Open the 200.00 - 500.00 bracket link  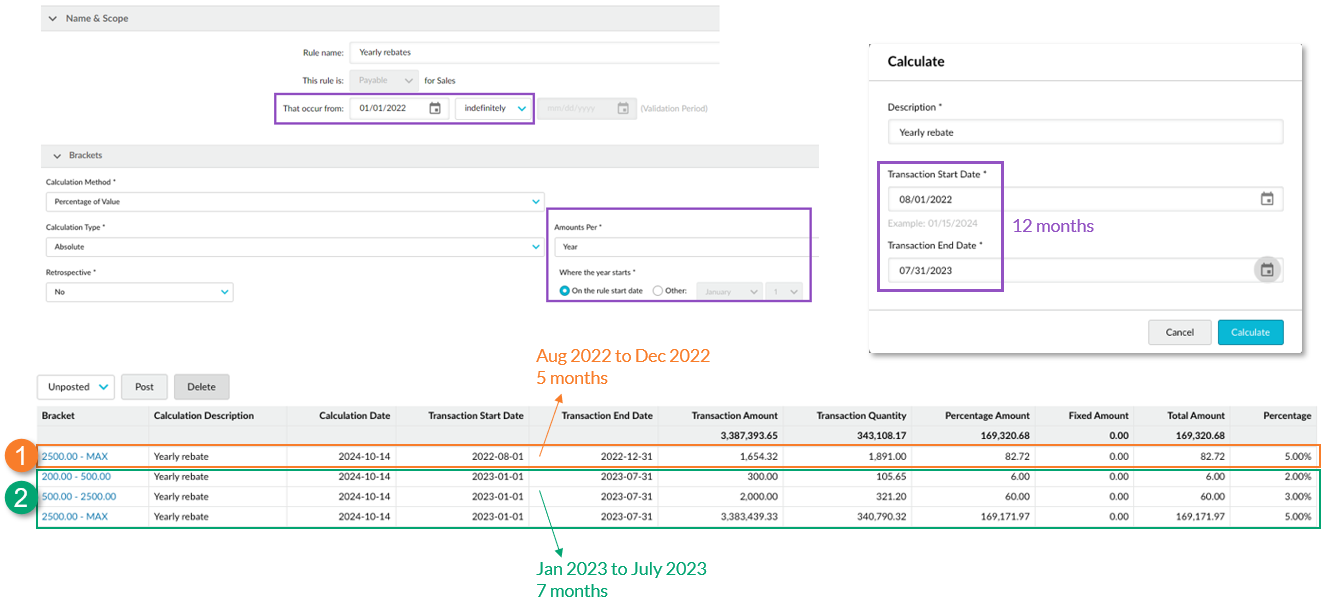click(x=76, y=476)
